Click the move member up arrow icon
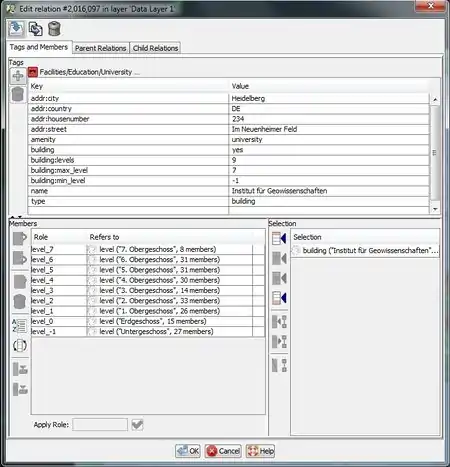 pyautogui.click(x=20, y=238)
